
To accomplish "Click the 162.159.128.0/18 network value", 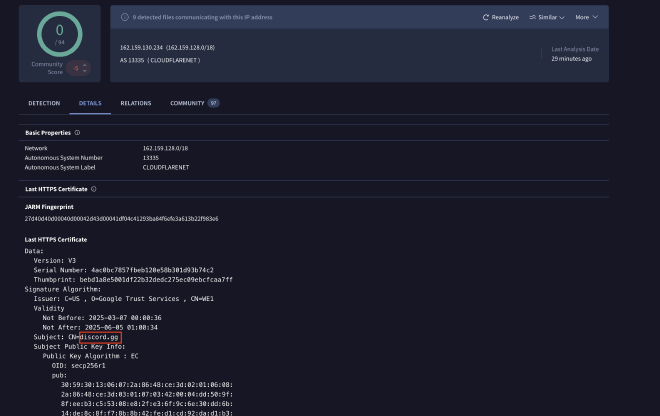I will pos(166,148).
